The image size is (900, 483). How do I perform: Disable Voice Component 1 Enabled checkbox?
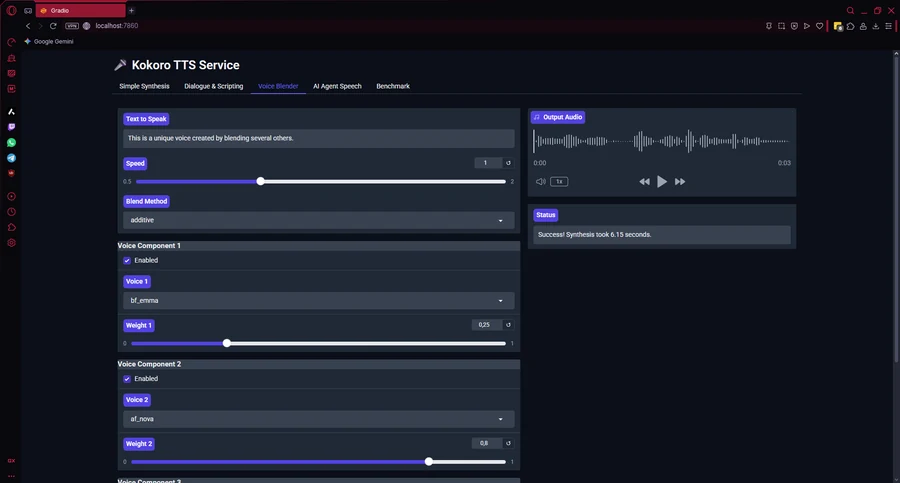(x=127, y=260)
